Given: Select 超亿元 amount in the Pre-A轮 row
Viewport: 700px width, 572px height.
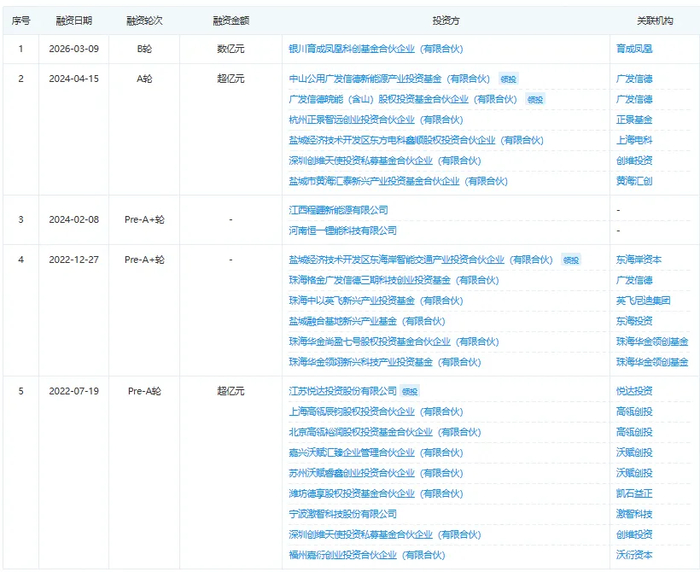Looking at the screenshot, I should coord(231,391).
